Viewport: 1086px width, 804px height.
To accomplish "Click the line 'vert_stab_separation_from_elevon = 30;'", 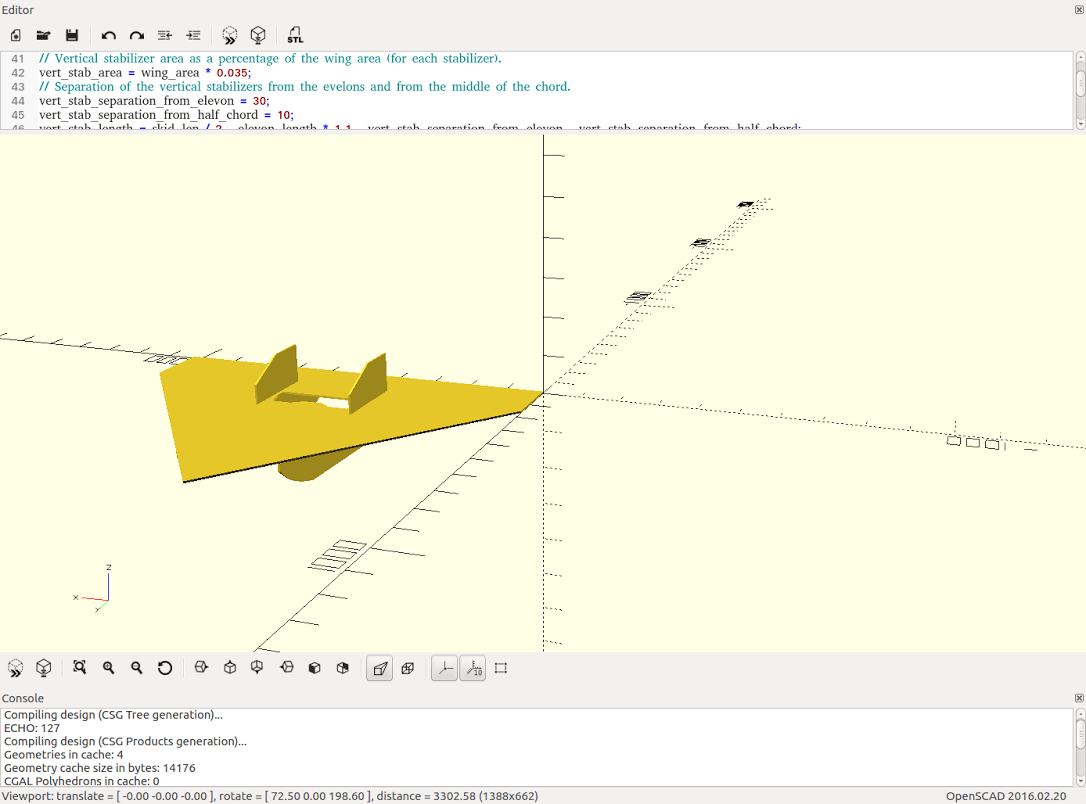I will tap(154, 101).
